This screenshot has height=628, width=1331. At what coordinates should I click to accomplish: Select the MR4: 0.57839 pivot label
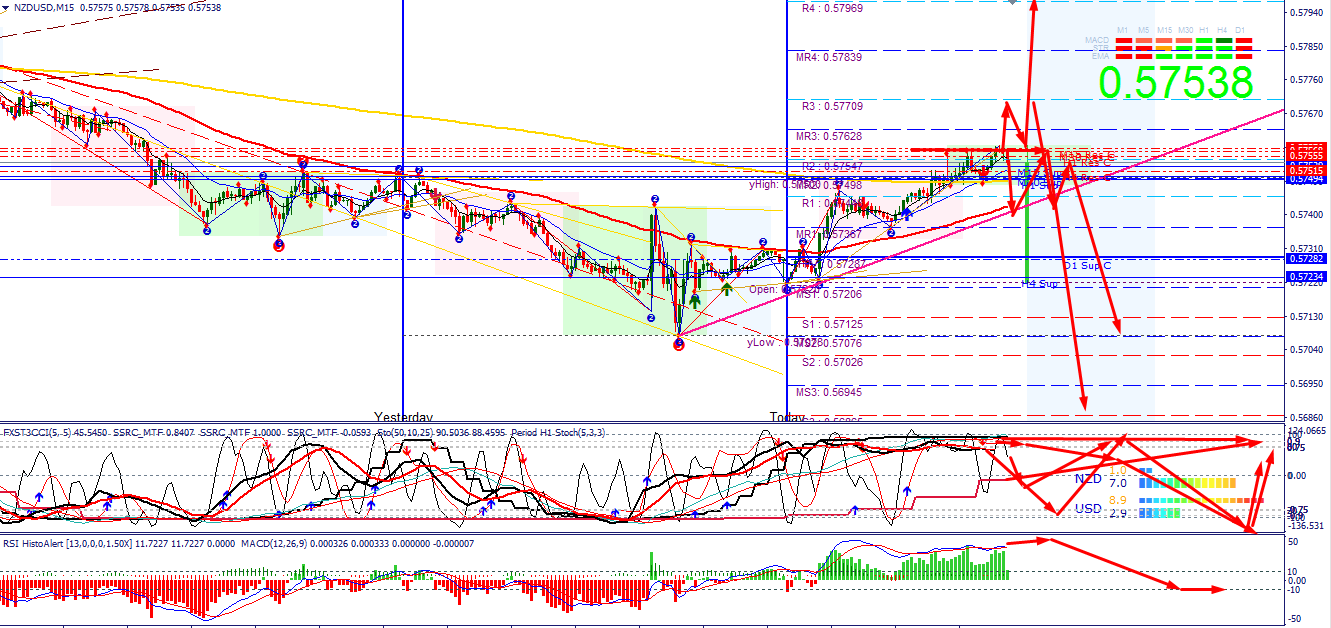[828, 57]
